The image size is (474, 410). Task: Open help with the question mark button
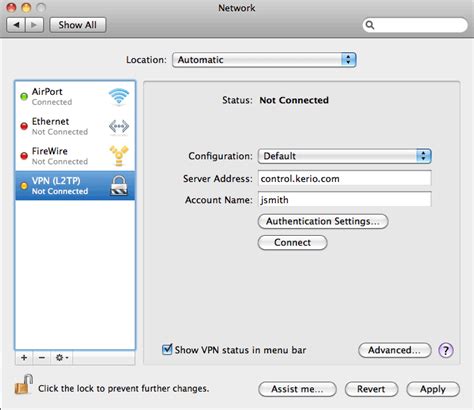[446, 350]
